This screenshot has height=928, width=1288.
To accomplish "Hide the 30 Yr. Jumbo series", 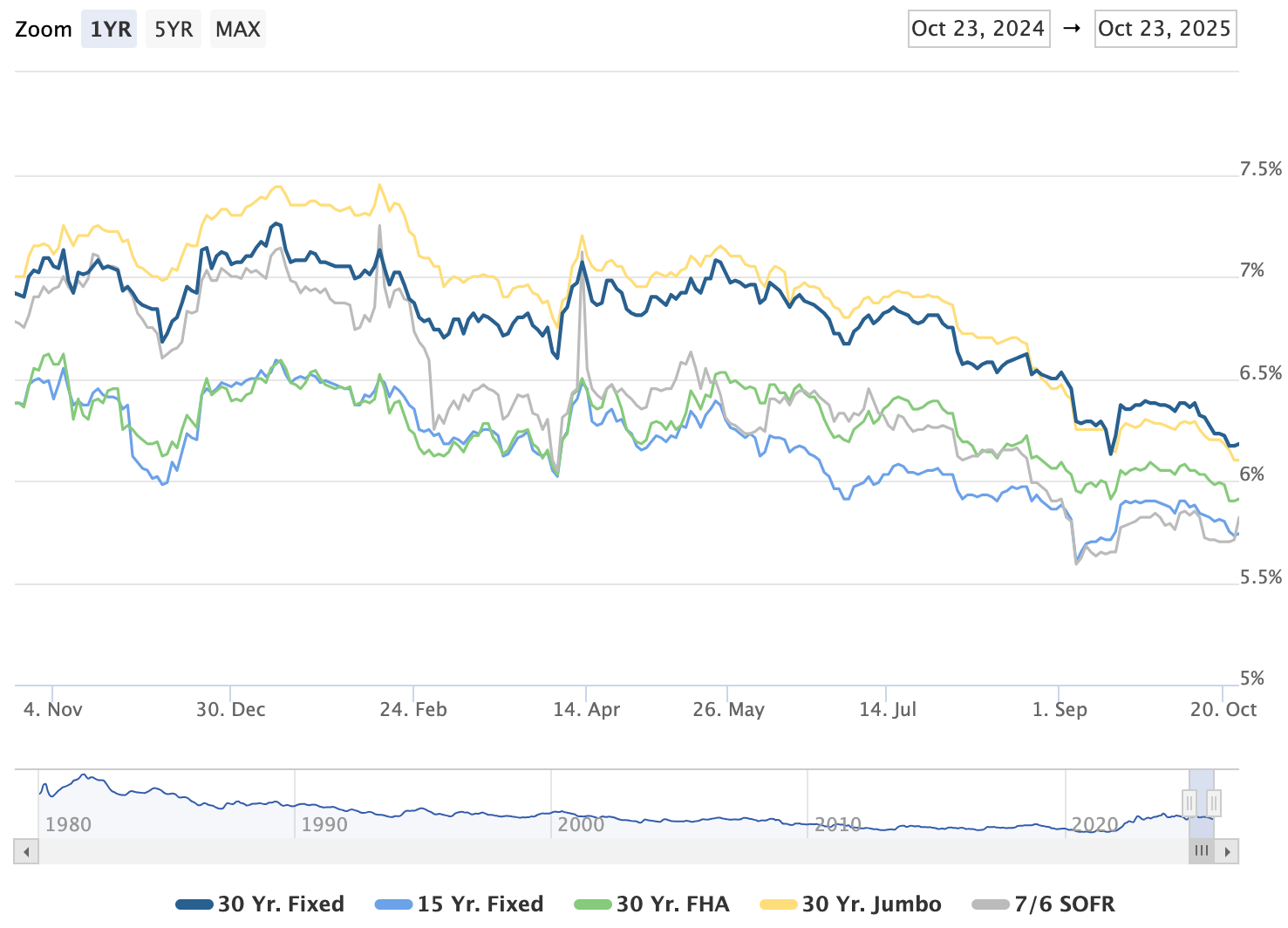I will [871, 904].
